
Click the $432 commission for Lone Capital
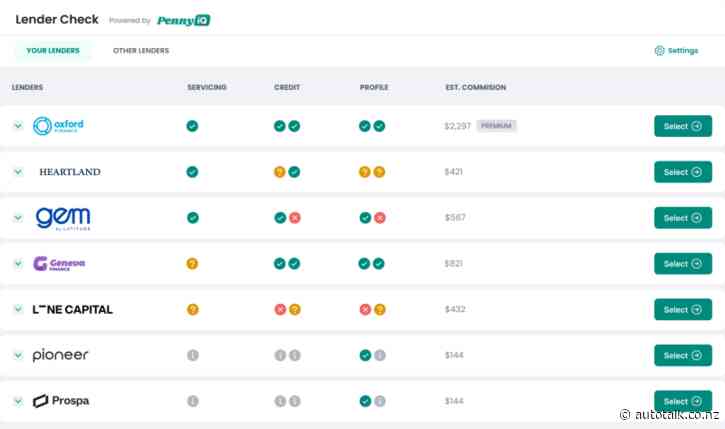click(455, 309)
